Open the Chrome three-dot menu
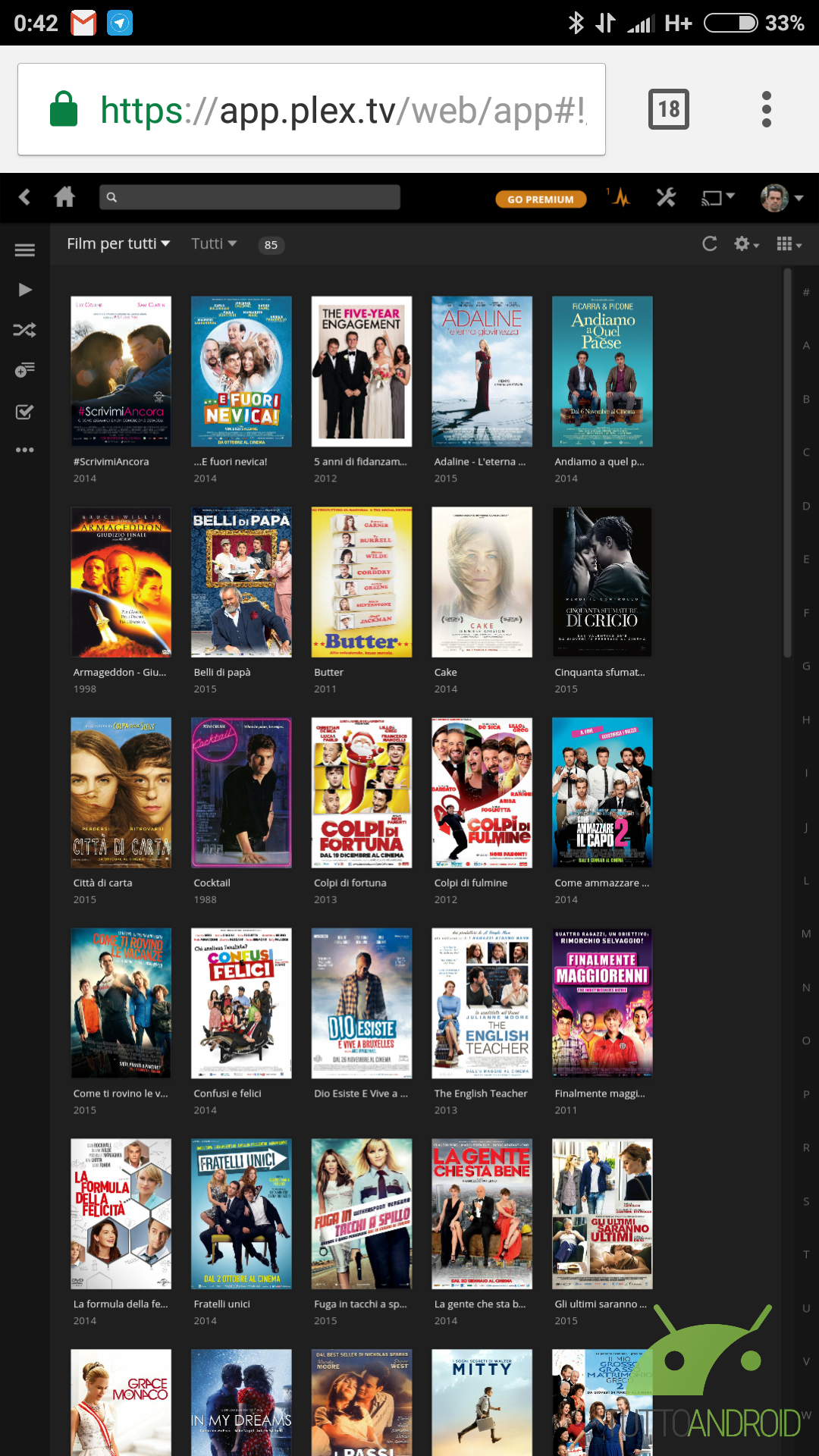Screen dimensions: 819x1456 click(x=767, y=109)
